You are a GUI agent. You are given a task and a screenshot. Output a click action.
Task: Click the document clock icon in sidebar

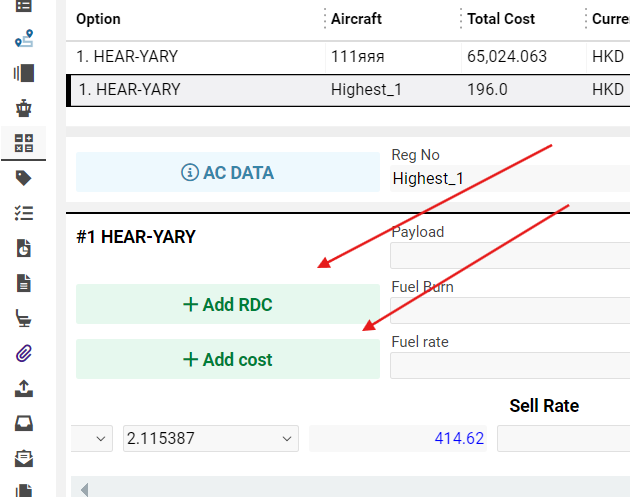pos(24,248)
